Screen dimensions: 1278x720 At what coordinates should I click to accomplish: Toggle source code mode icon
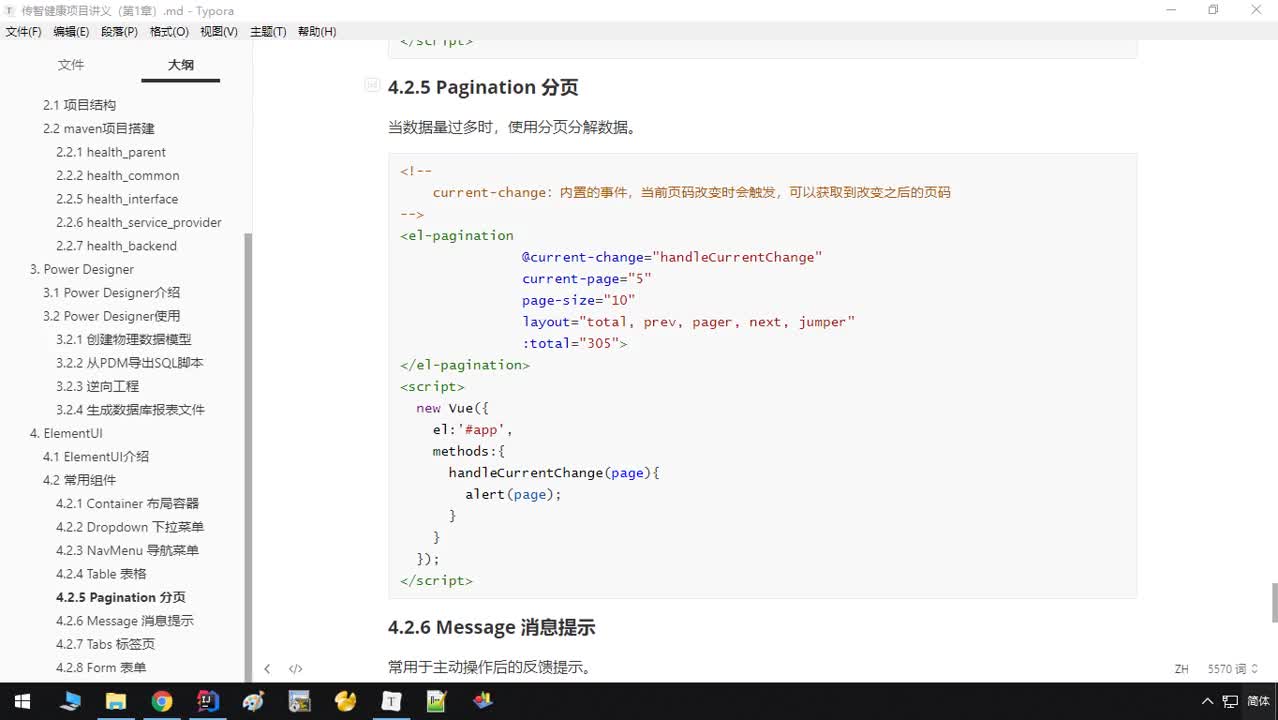point(296,669)
